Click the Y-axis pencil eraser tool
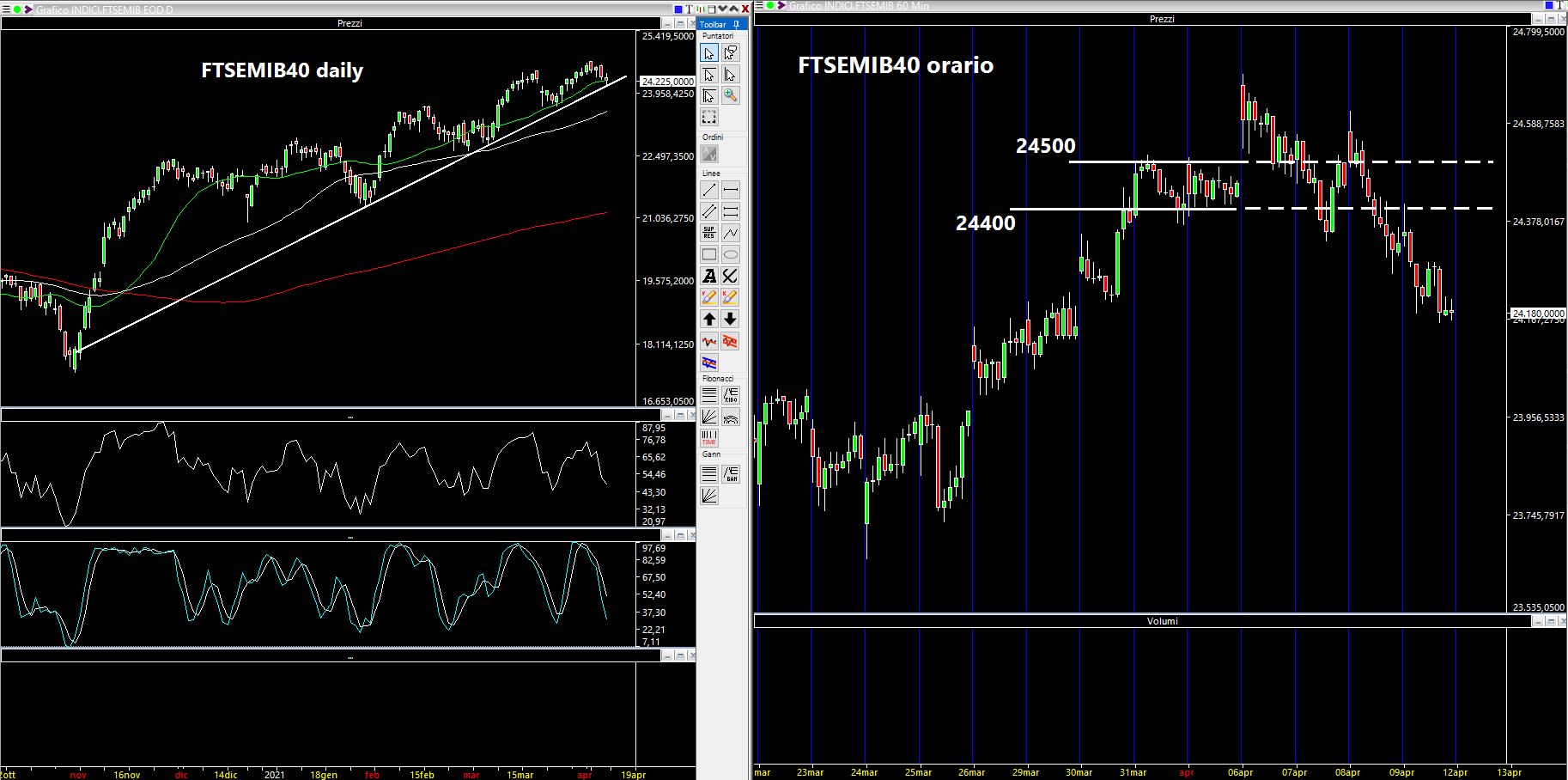1568x780 pixels. click(709, 297)
